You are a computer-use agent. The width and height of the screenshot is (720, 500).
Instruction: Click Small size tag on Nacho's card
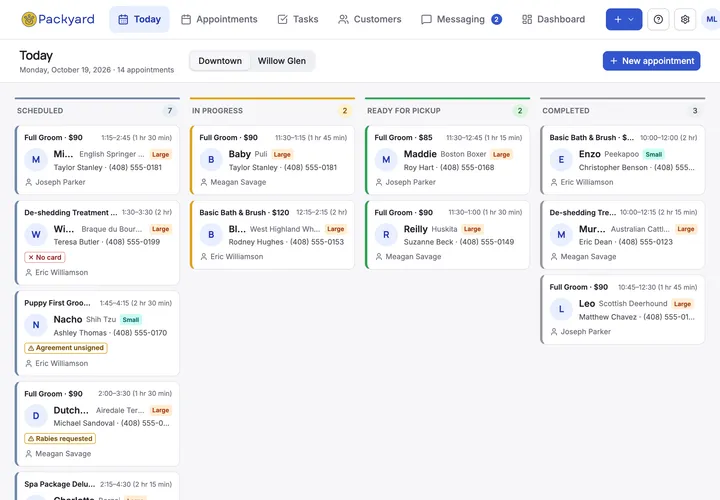(x=131, y=320)
